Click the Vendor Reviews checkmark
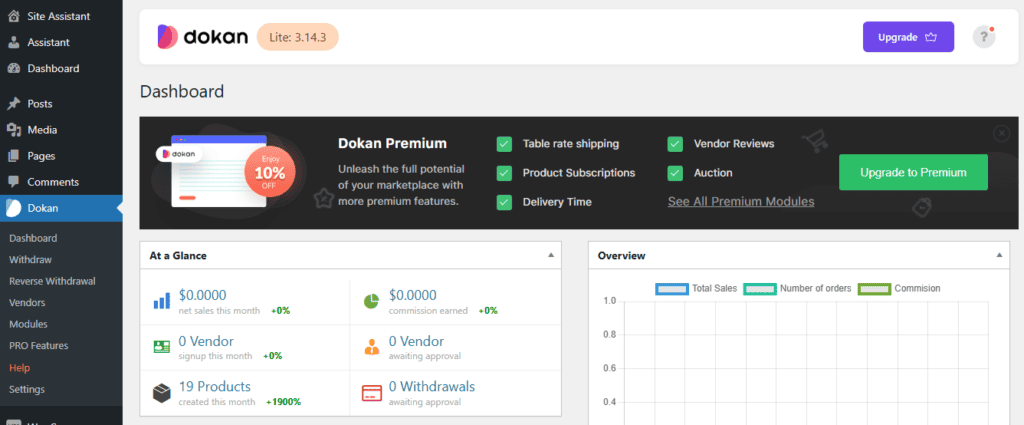The width and height of the screenshot is (1024, 425). [675, 144]
